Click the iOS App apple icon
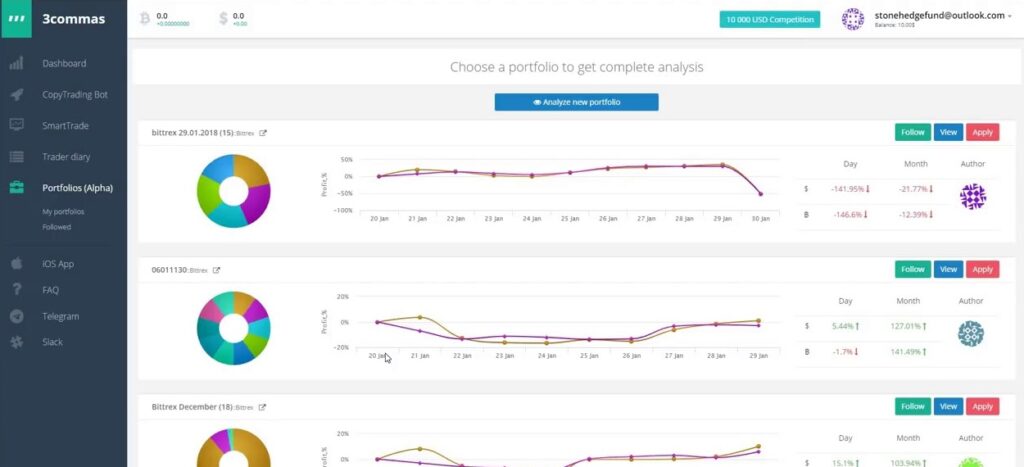Viewport: 1024px width, 467px height. pos(16,264)
